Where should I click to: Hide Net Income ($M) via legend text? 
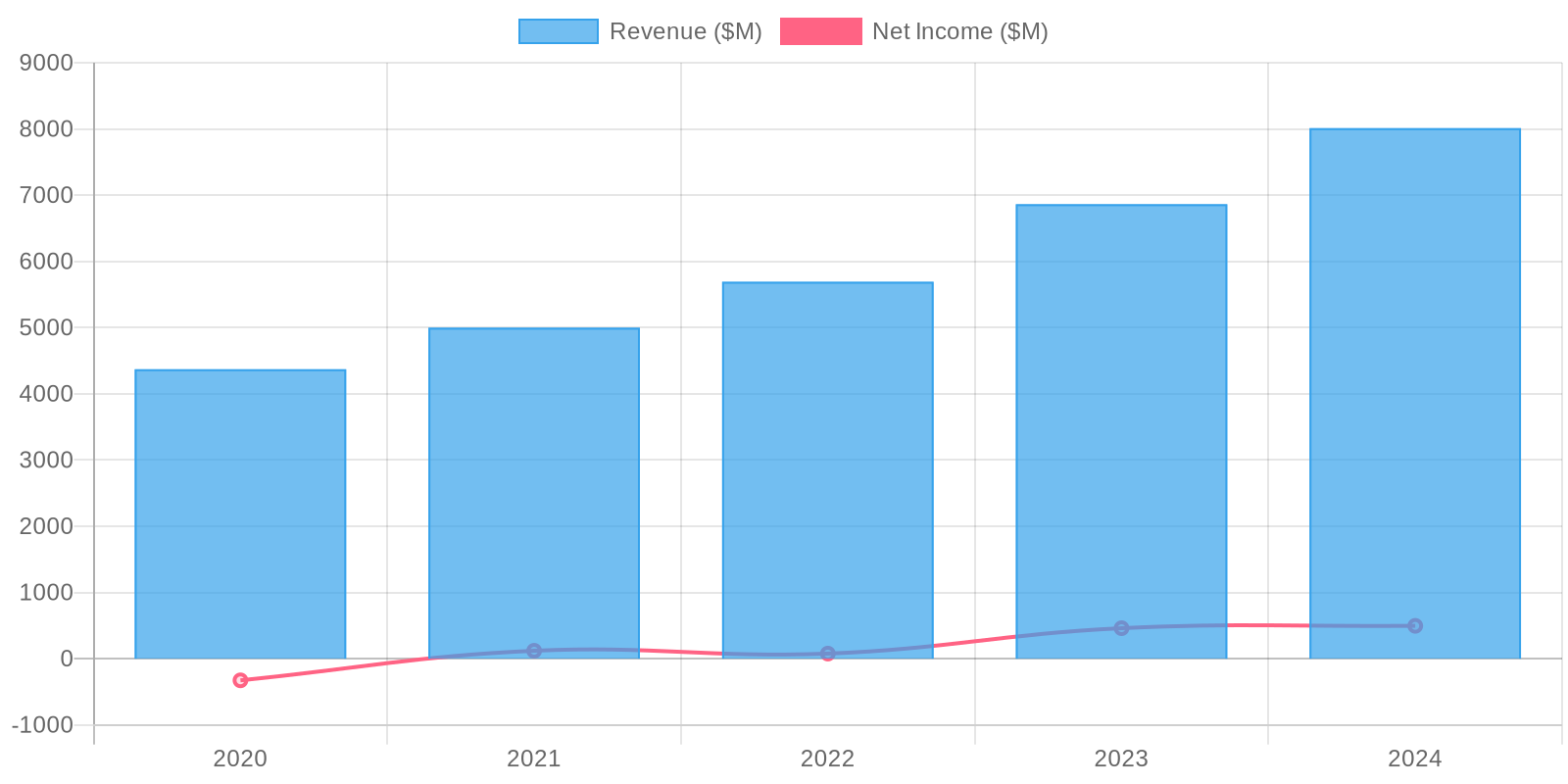coord(959,31)
